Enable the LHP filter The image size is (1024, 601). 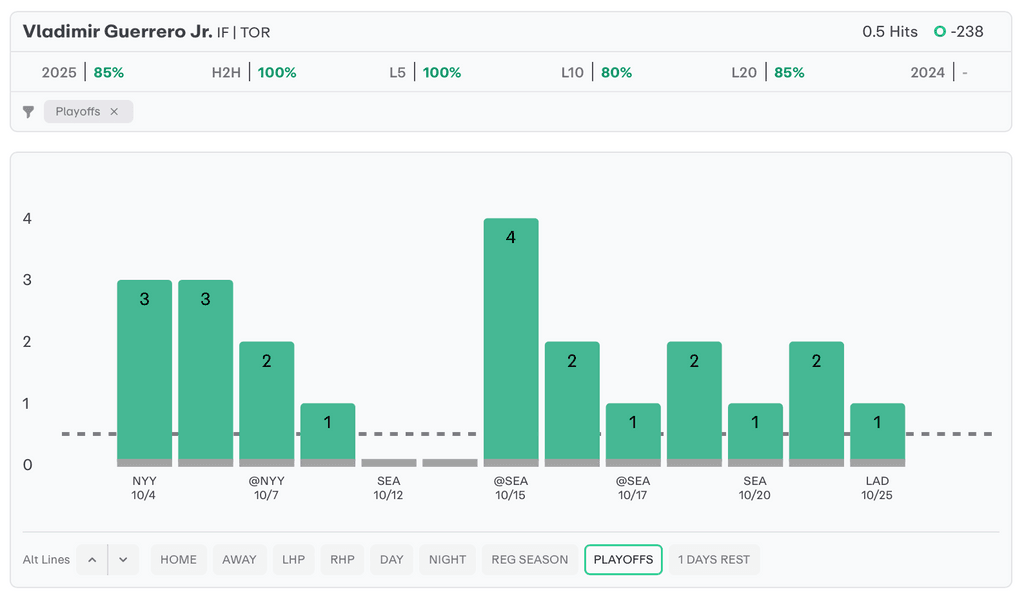pyautogui.click(x=293, y=560)
